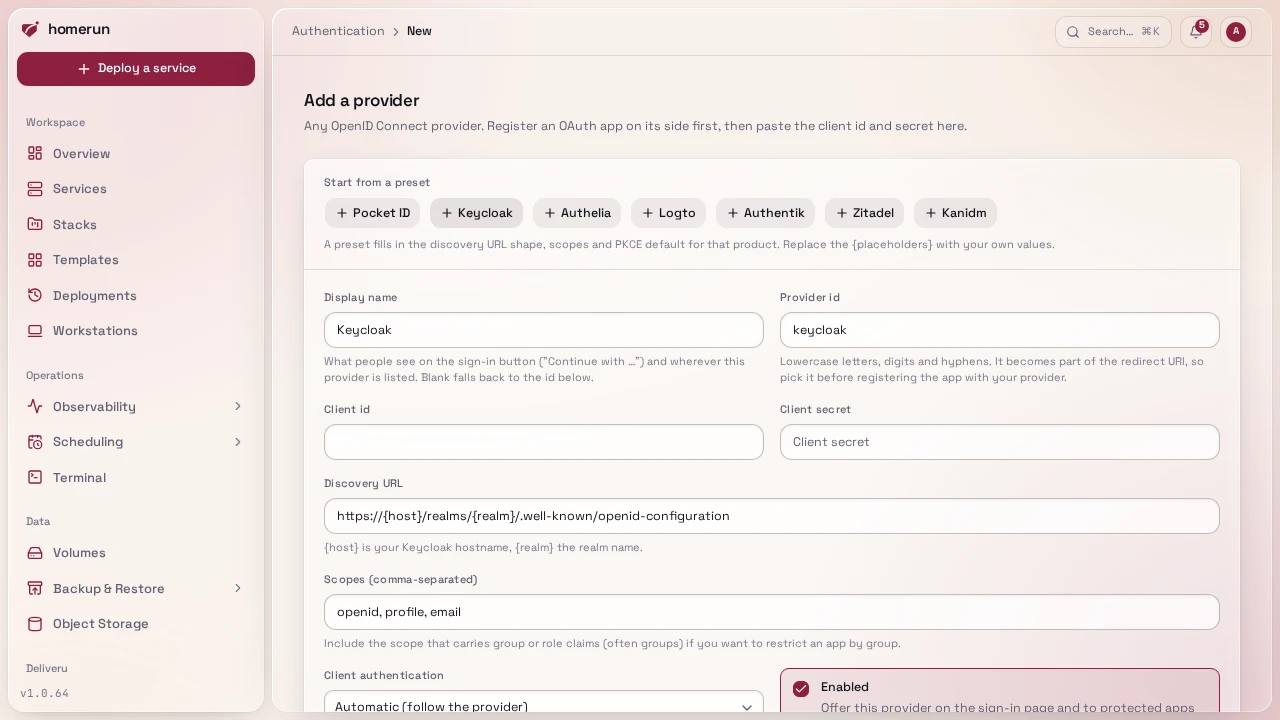Click the Templates sidebar icon
Viewport: 1280px width, 720px height.
[x=35, y=259]
